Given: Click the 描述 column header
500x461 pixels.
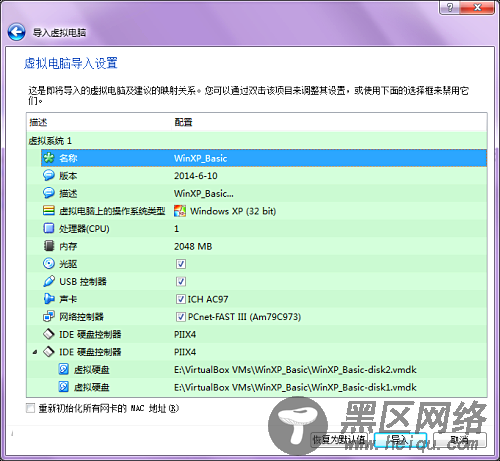Looking at the screenshot, I should 99,122.
